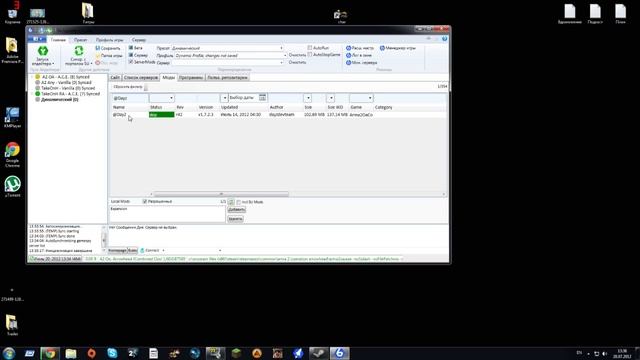Switch to Six Updater taskbar icon
The height and width of the screenshot is (360, 640).
pyautogui.click(x=339, y=353)
